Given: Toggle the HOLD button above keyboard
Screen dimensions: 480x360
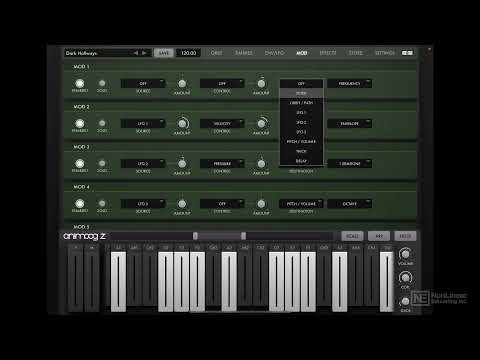Looking at the screenshot, I should (x=405, y=236).
